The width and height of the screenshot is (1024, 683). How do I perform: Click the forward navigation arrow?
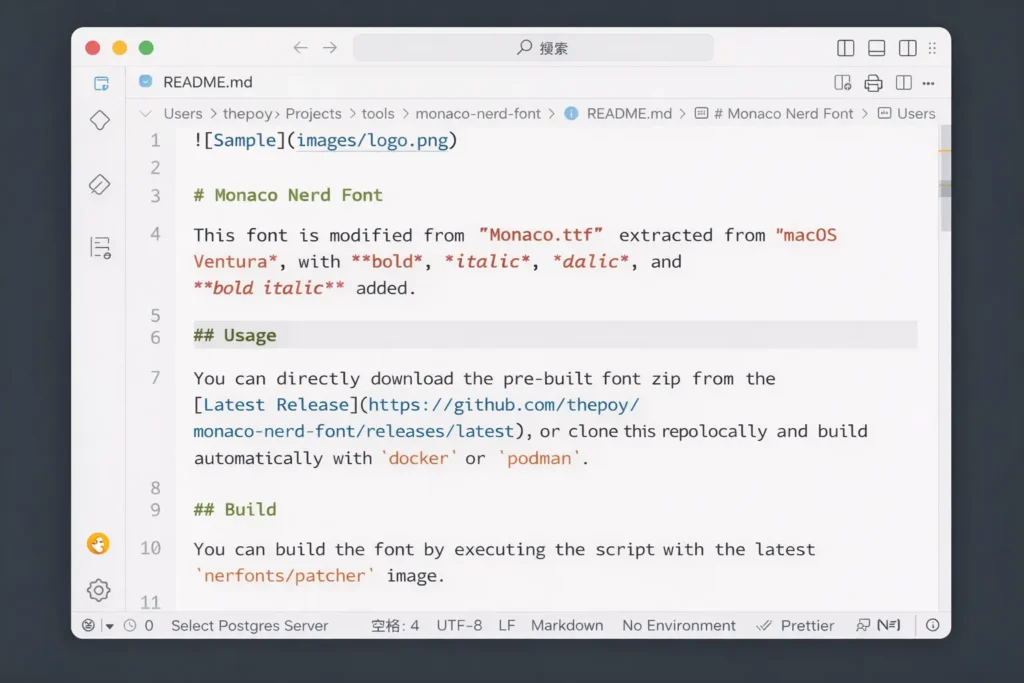tap(329, 48)
